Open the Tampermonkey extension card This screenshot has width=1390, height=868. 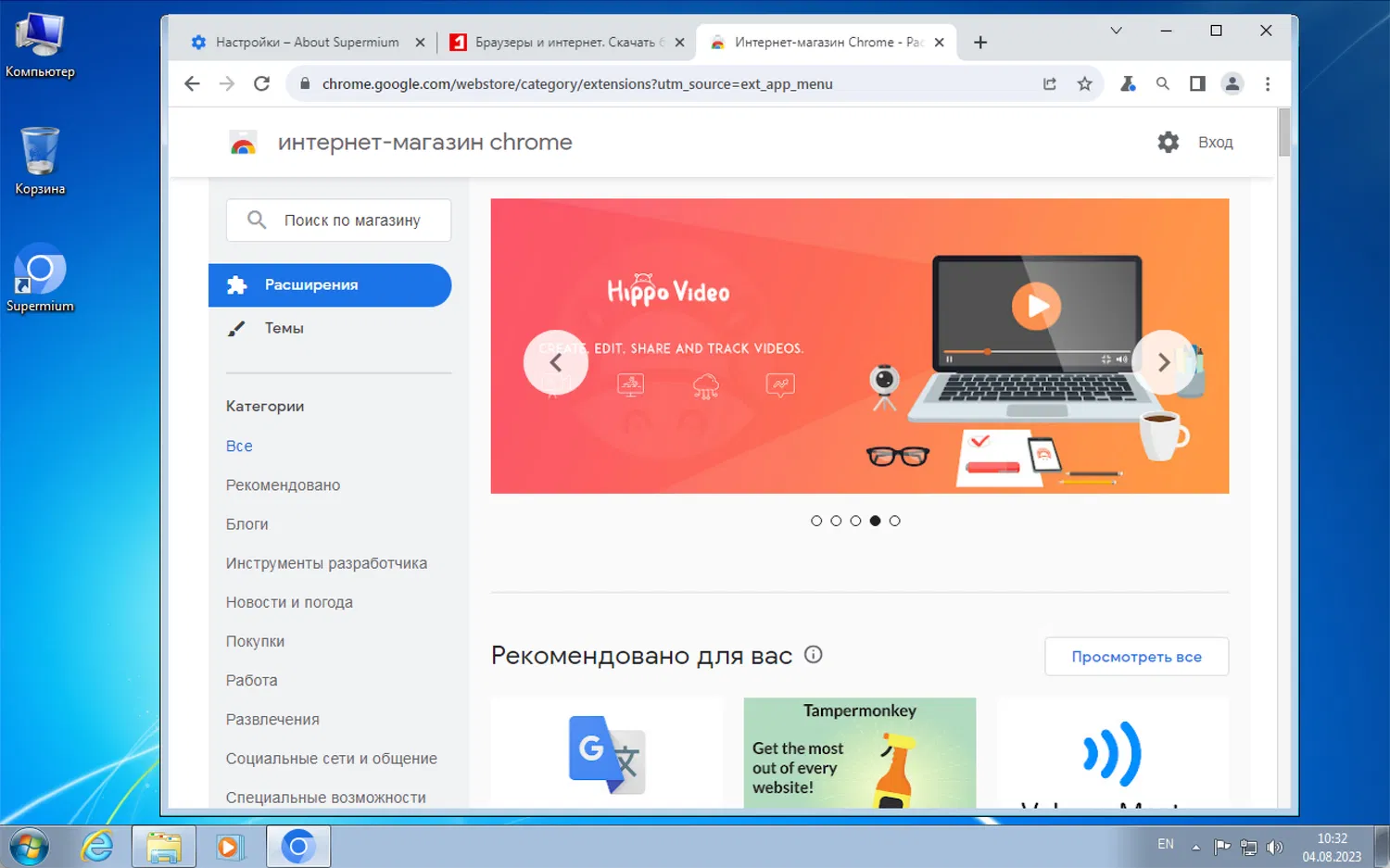pos(860,752)
